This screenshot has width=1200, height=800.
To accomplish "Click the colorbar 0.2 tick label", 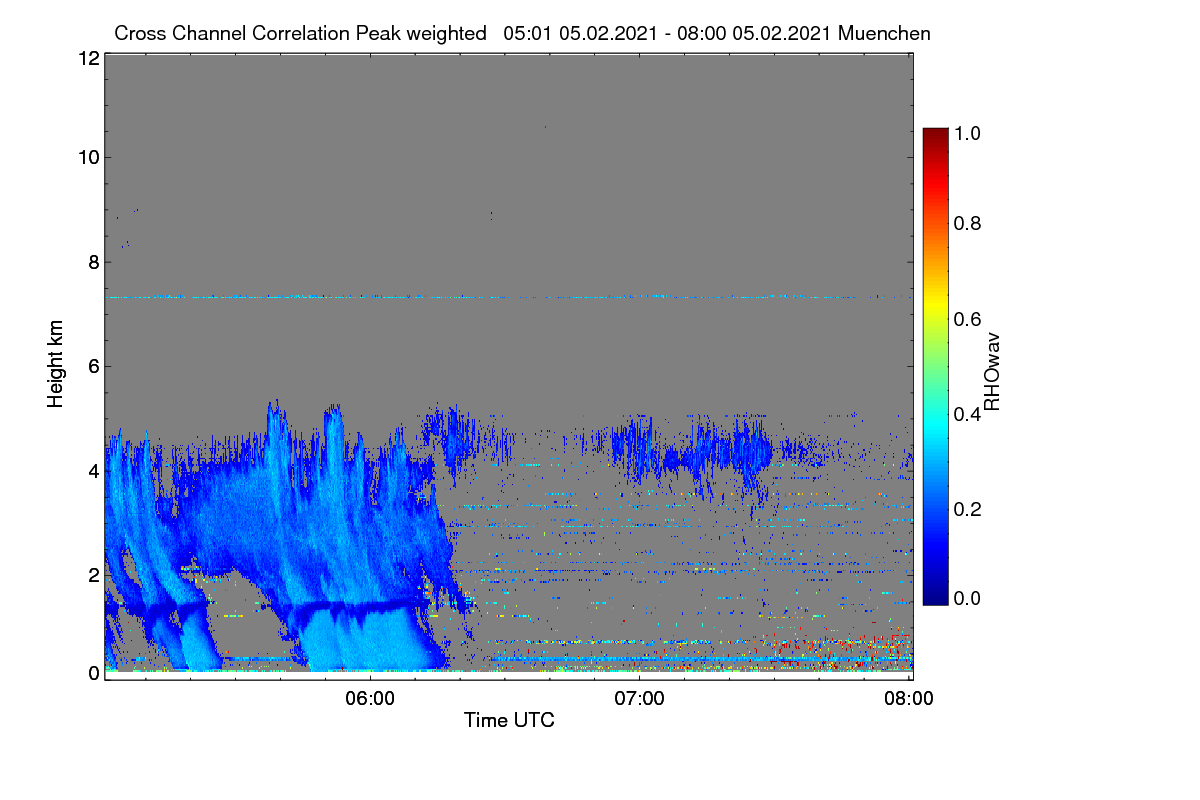I will [971, 509].
